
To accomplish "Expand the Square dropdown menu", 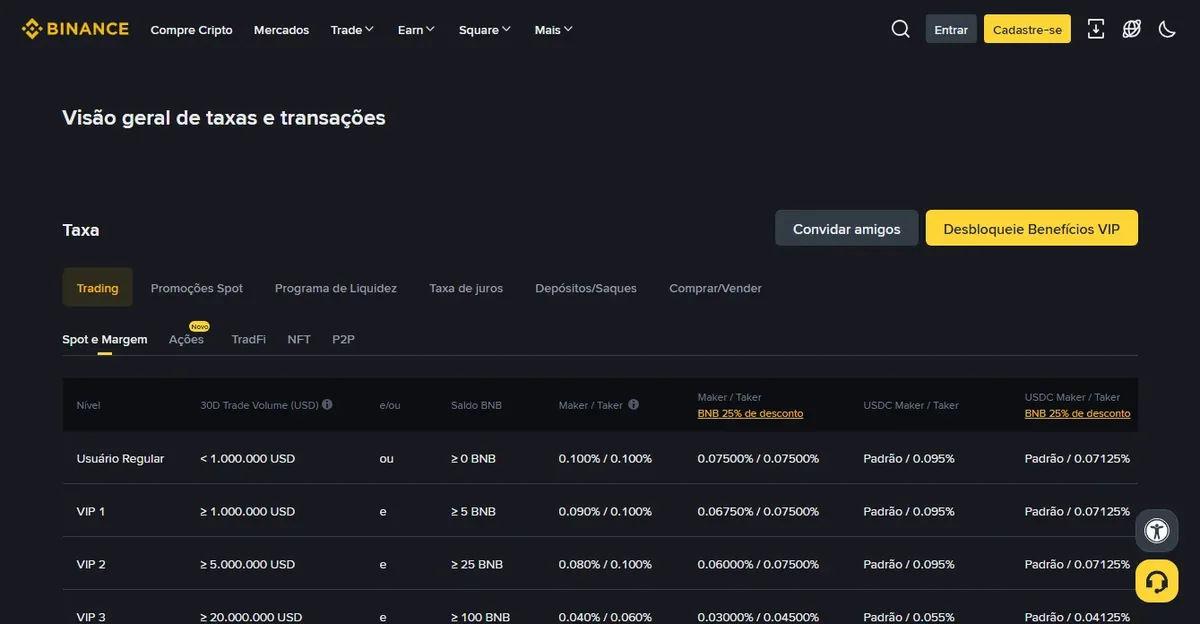I will tap(485, 30).
